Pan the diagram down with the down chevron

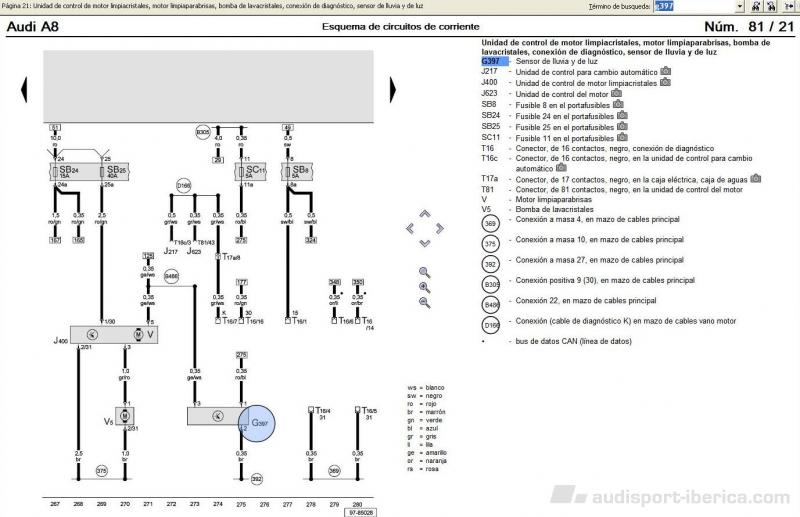click(425, 243)
